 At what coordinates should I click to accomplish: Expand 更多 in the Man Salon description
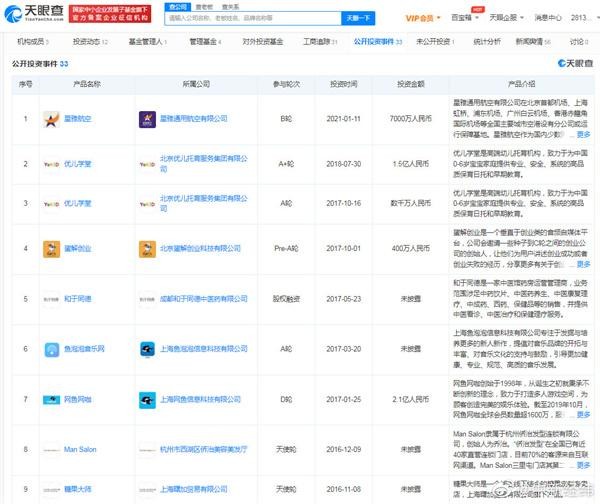[x=584, y=465]
